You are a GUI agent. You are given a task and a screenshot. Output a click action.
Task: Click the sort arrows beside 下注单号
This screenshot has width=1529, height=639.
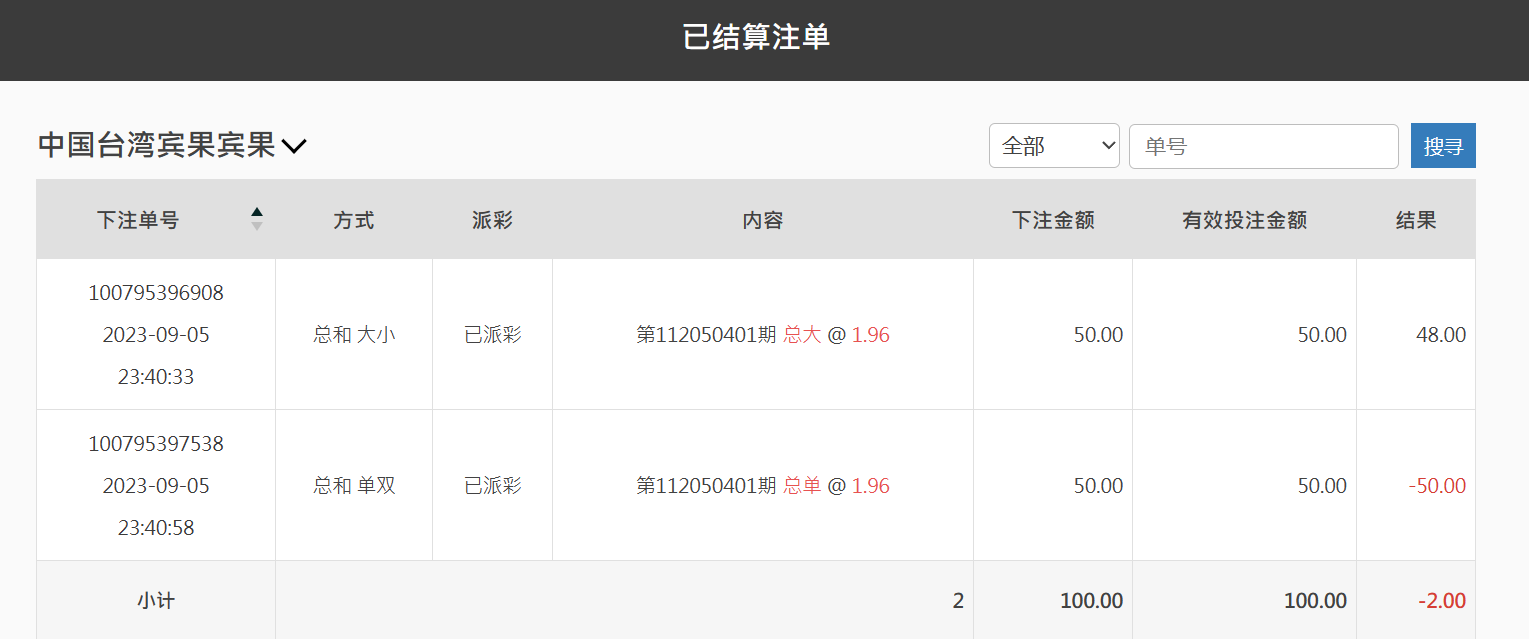point(257,219)
